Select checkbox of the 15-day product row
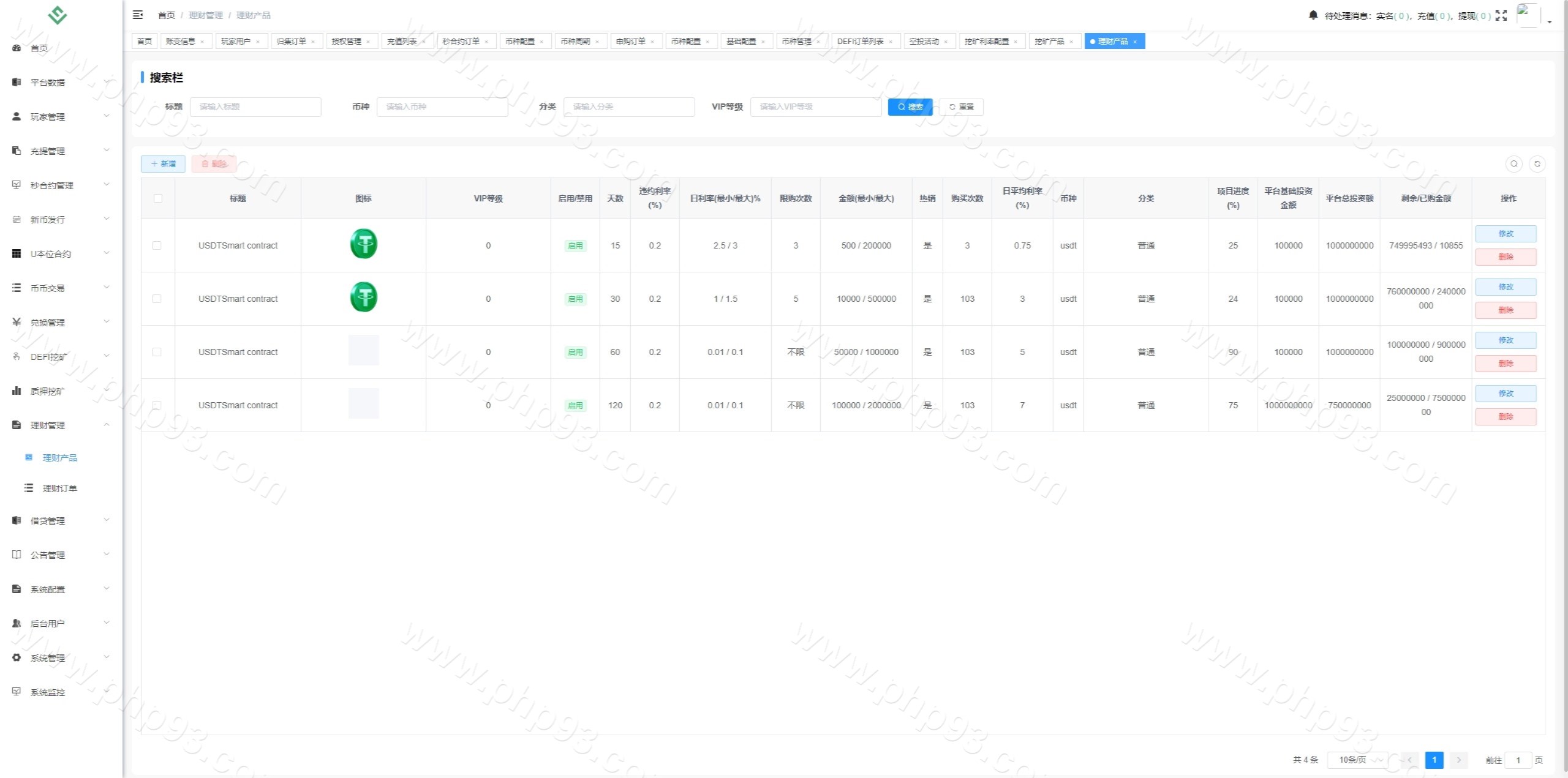 pos(157,245)
